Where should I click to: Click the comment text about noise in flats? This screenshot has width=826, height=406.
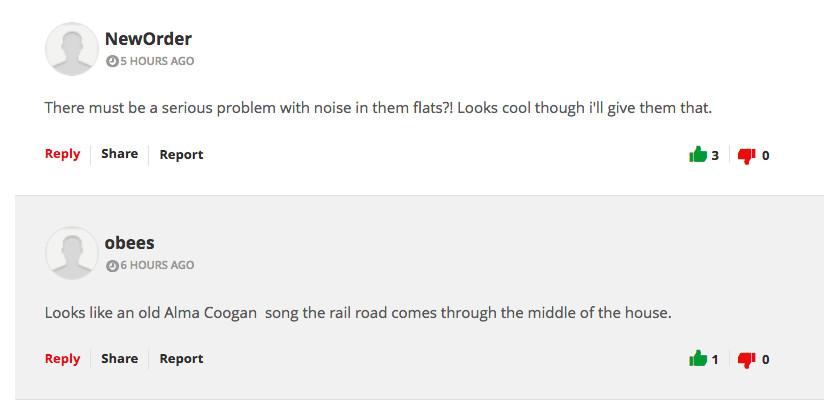(378, 108)
